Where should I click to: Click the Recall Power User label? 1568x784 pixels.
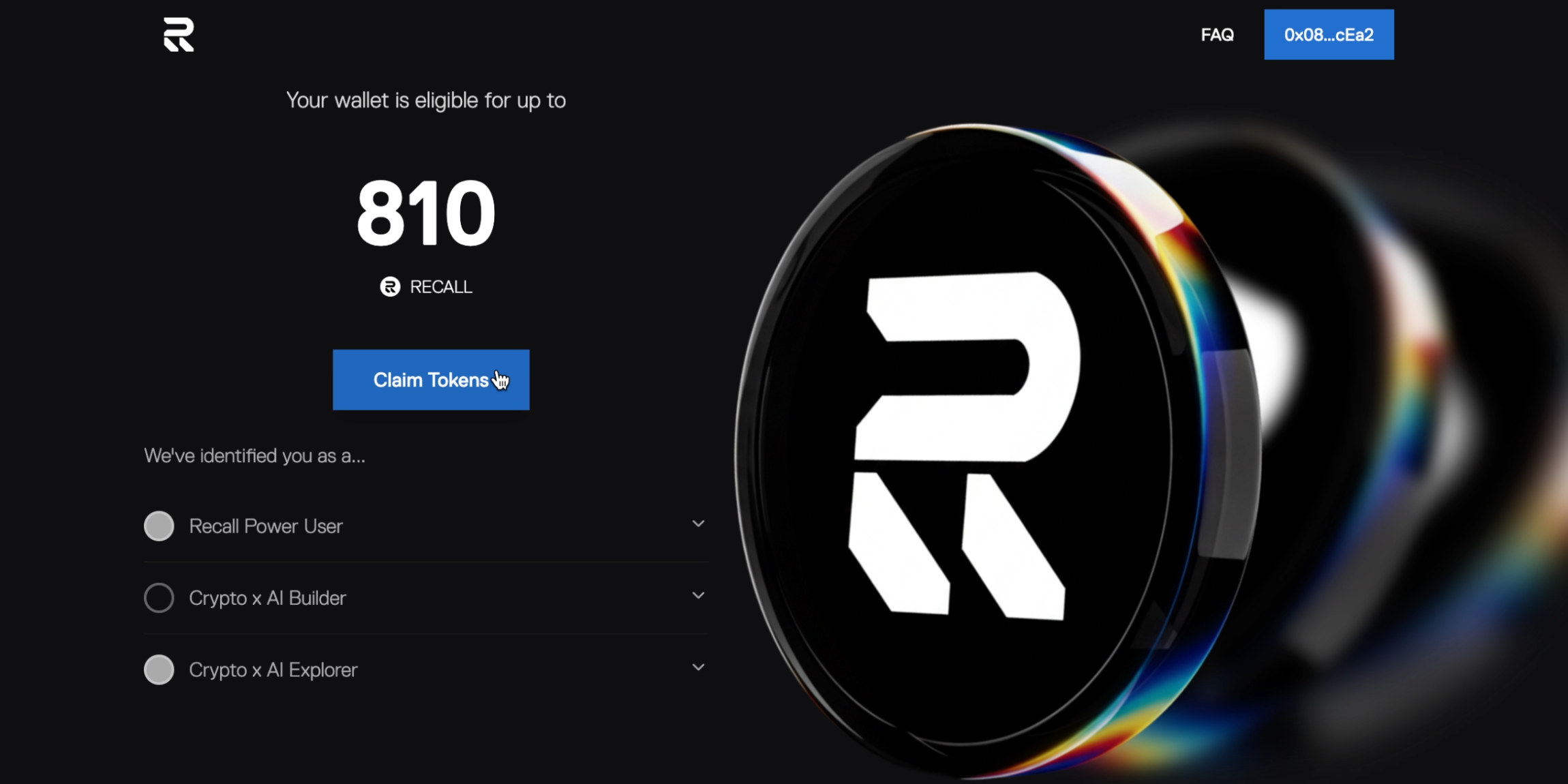(265, 526)
